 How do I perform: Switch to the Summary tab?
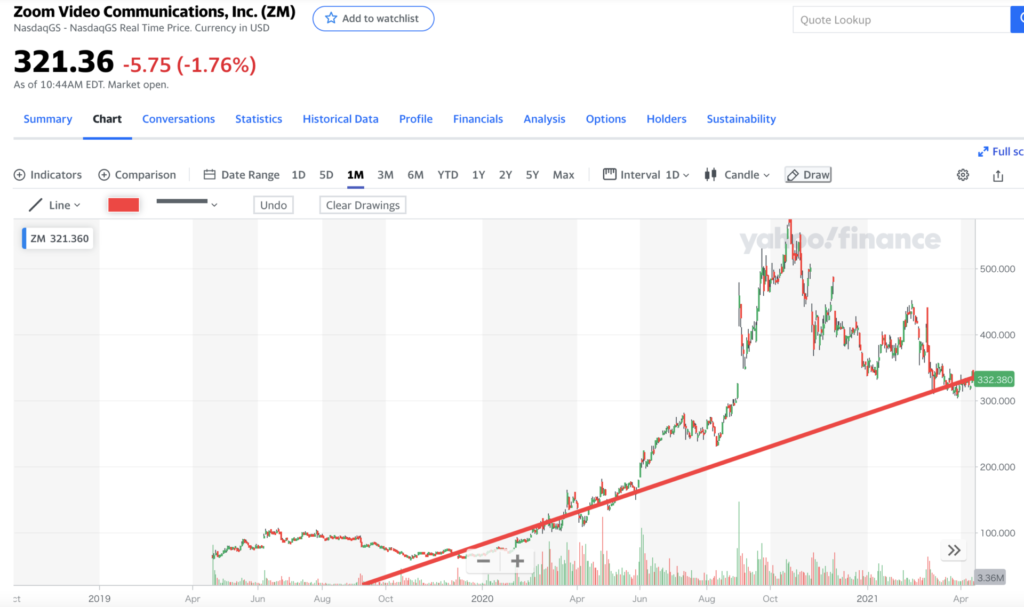(x=48, y=119)
